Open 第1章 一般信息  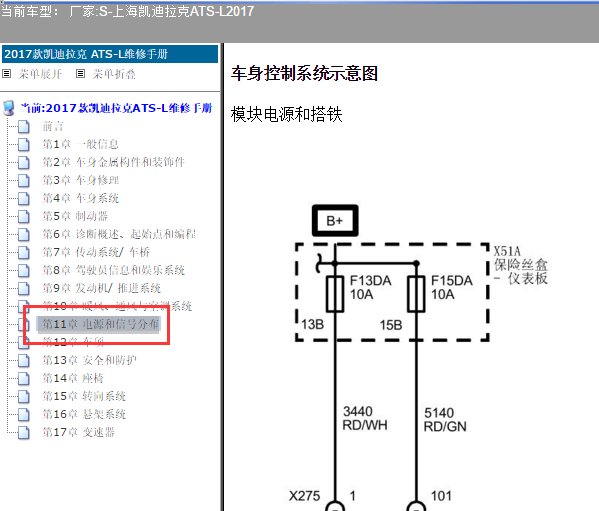tap(80, 144)
